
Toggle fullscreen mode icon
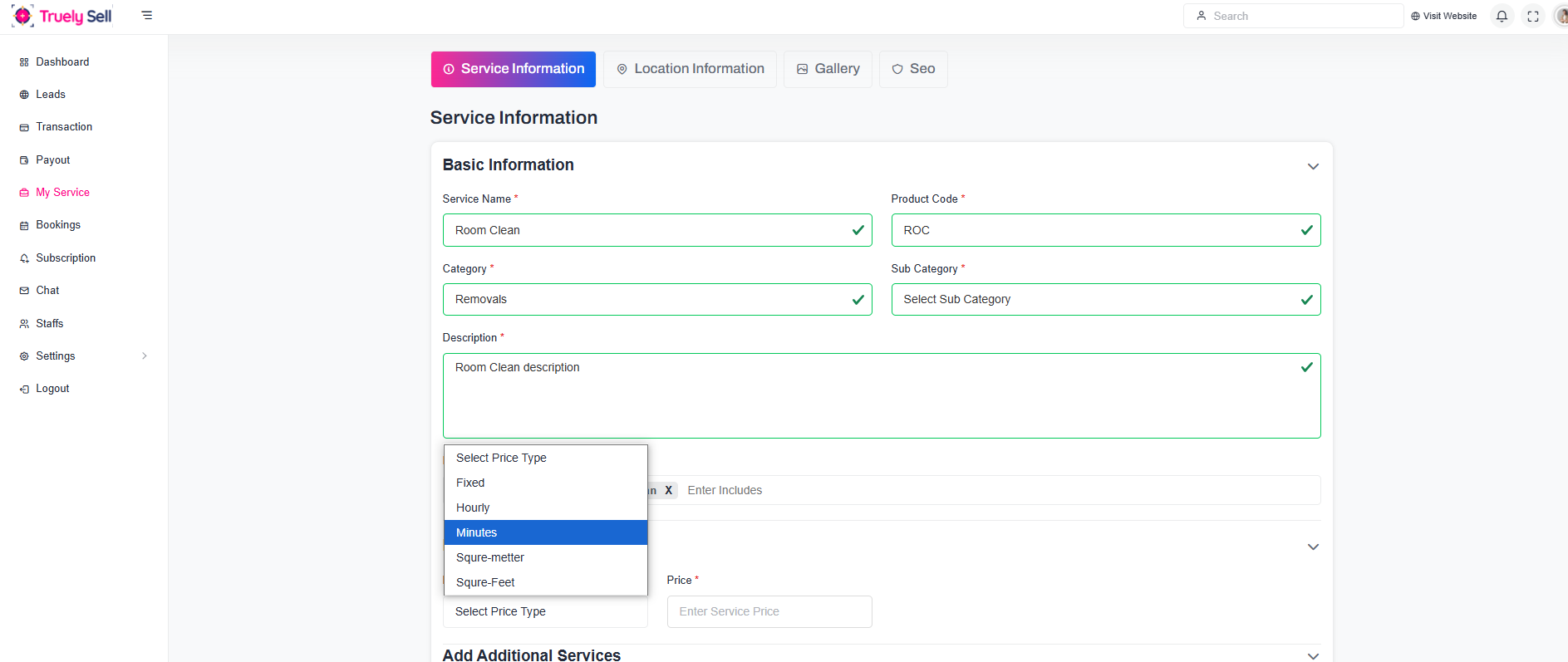(1533, 16)
